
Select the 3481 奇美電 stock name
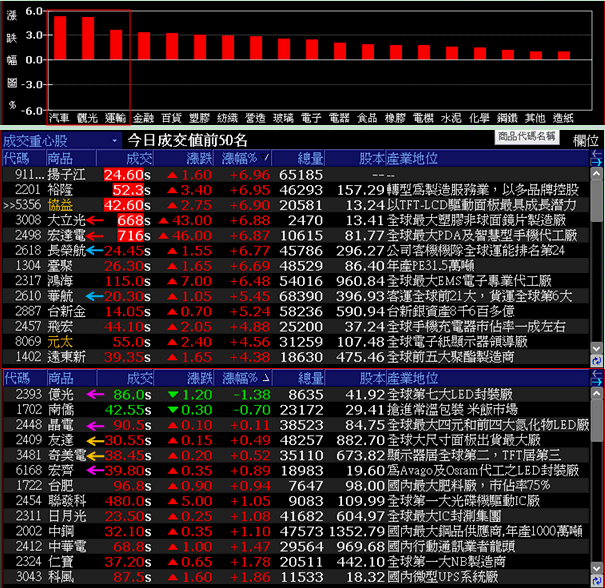pos(67,455)
